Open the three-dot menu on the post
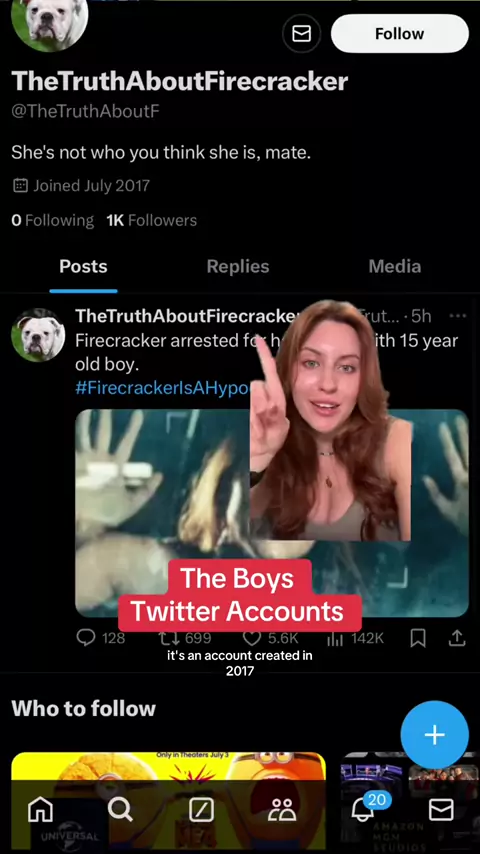 (x=457, y=316)
